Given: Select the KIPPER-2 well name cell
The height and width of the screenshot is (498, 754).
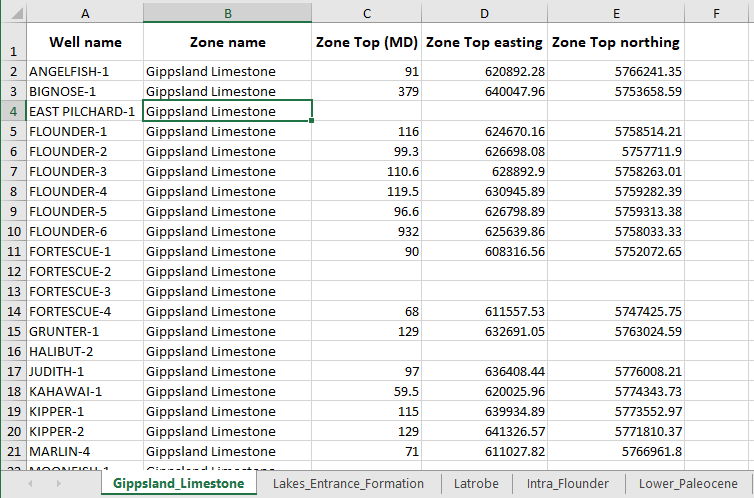Looking at the screenshot, I should [84, 431].
